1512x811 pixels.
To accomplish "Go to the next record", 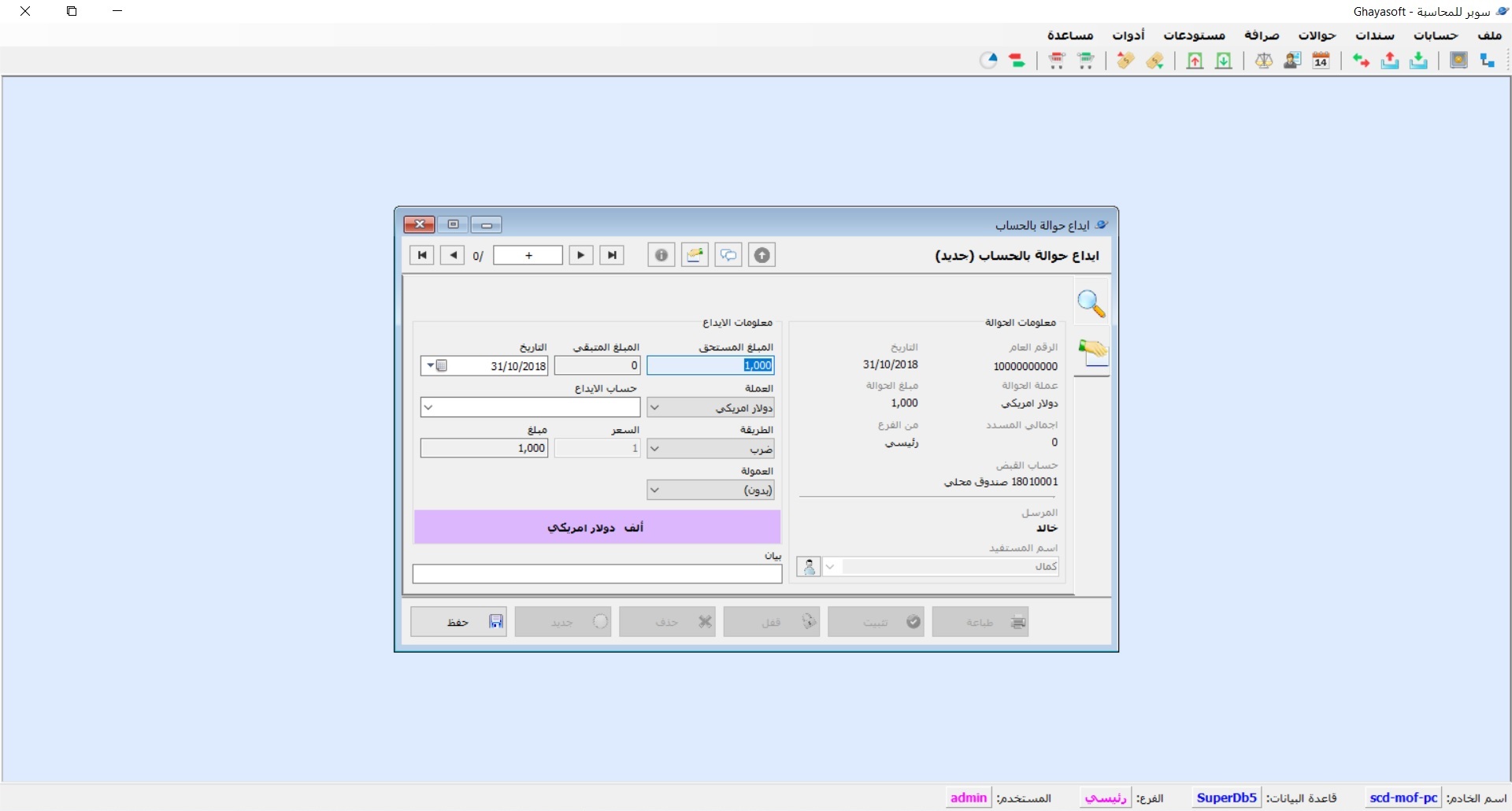I will pyautogui.click(x=581, y=255).
